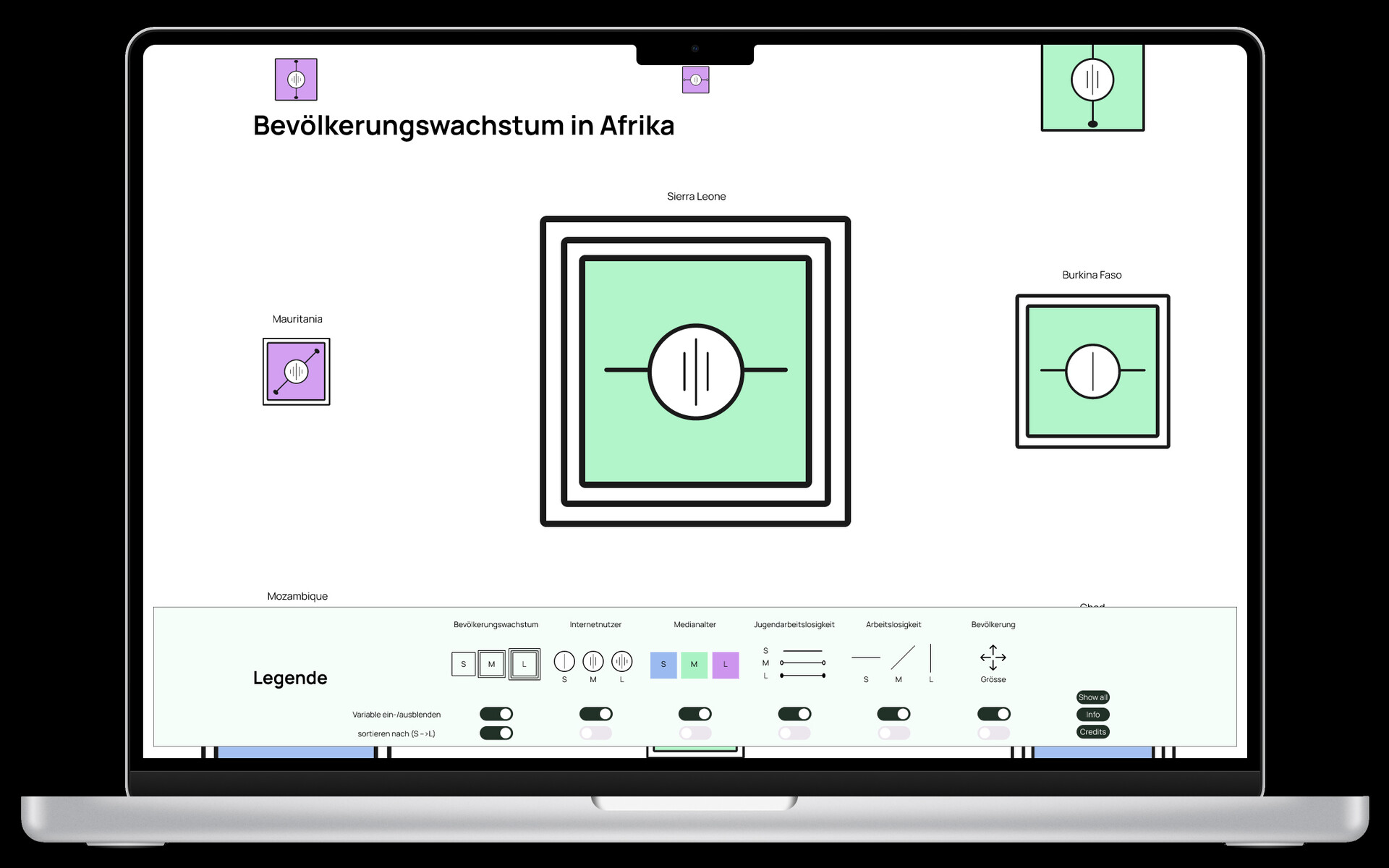Click the Medianalter legend column label
Image resolution: width=1389 pixels, height=868 pixels.
694,625
